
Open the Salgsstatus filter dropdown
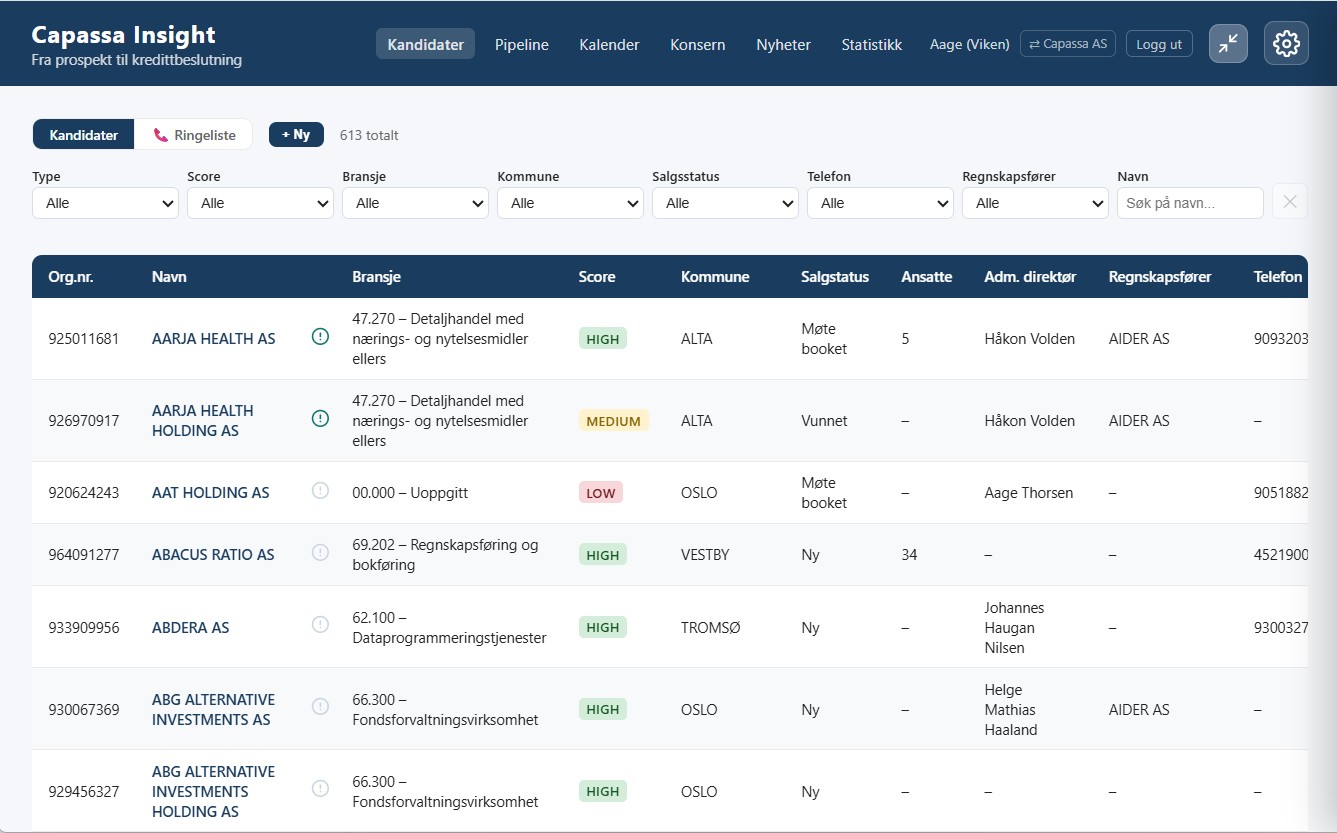click(725, 203)
